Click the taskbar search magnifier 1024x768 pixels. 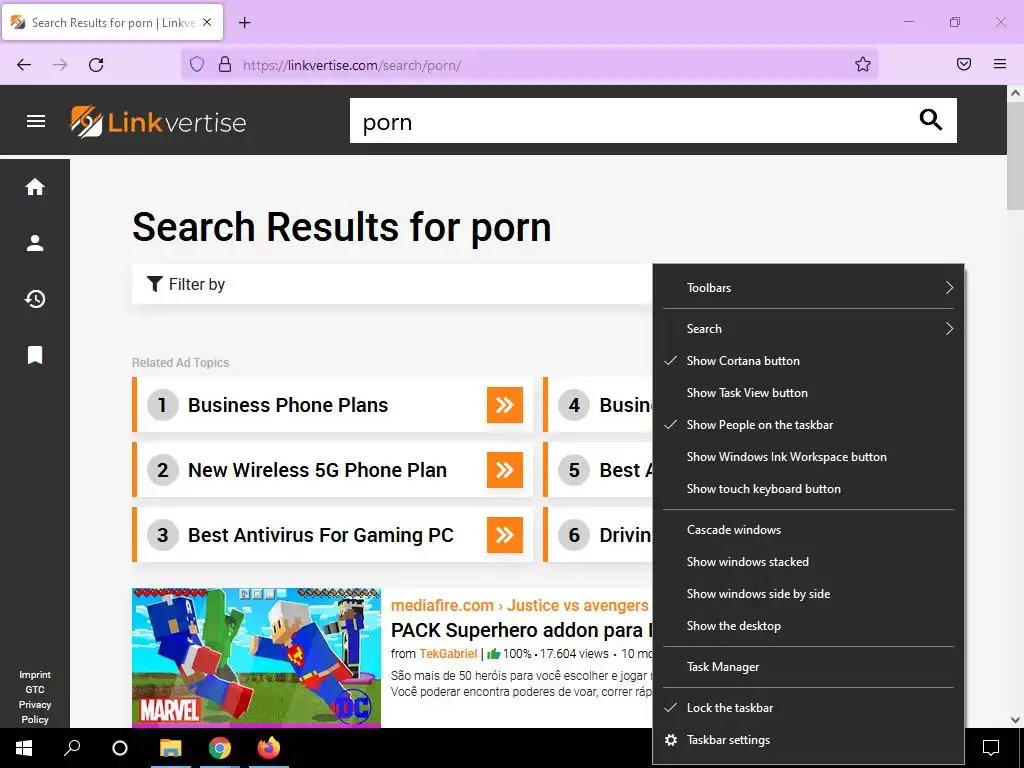[72, 748]
